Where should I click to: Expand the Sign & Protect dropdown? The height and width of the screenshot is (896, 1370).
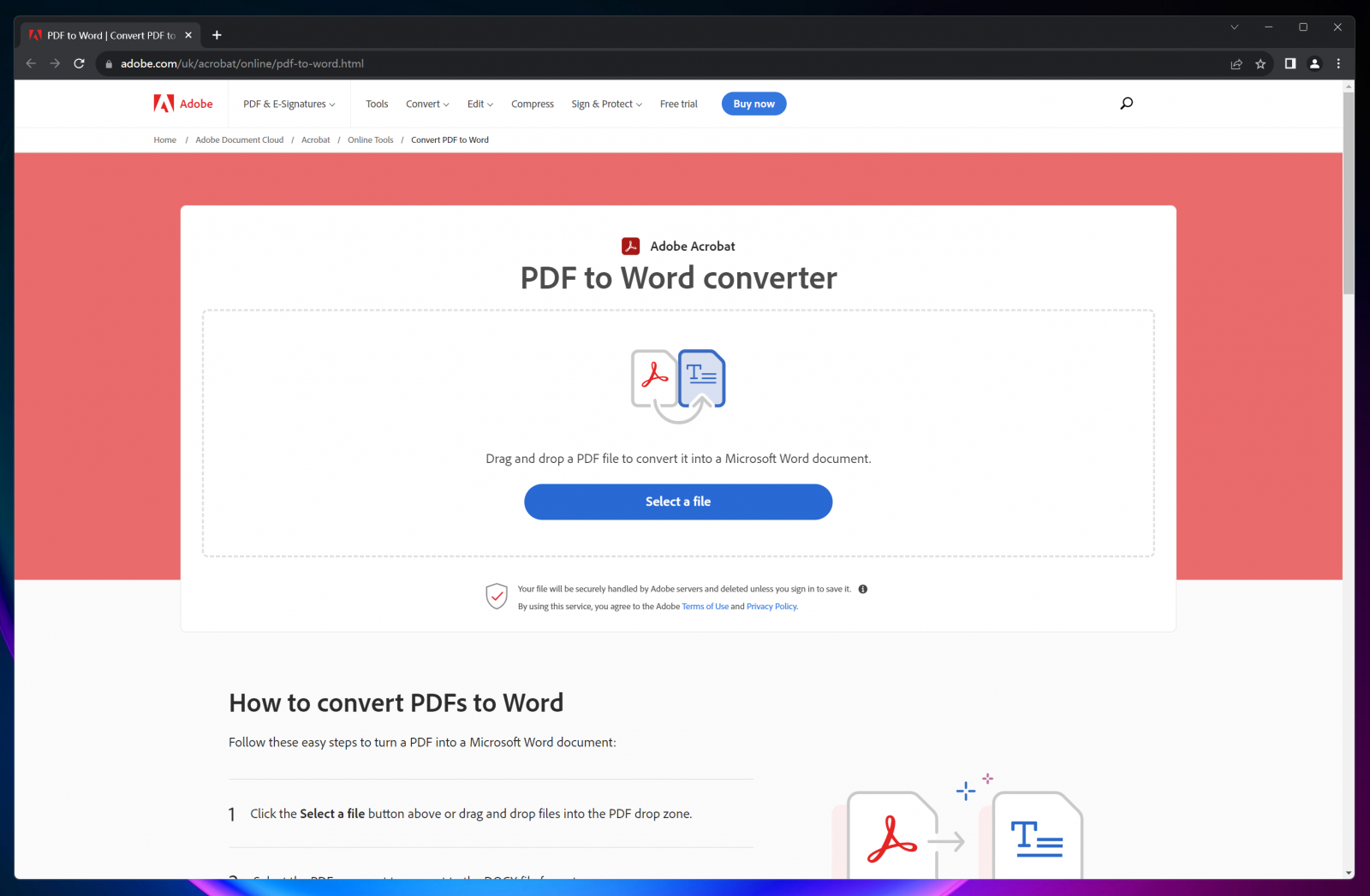click(x=606, y=104)
